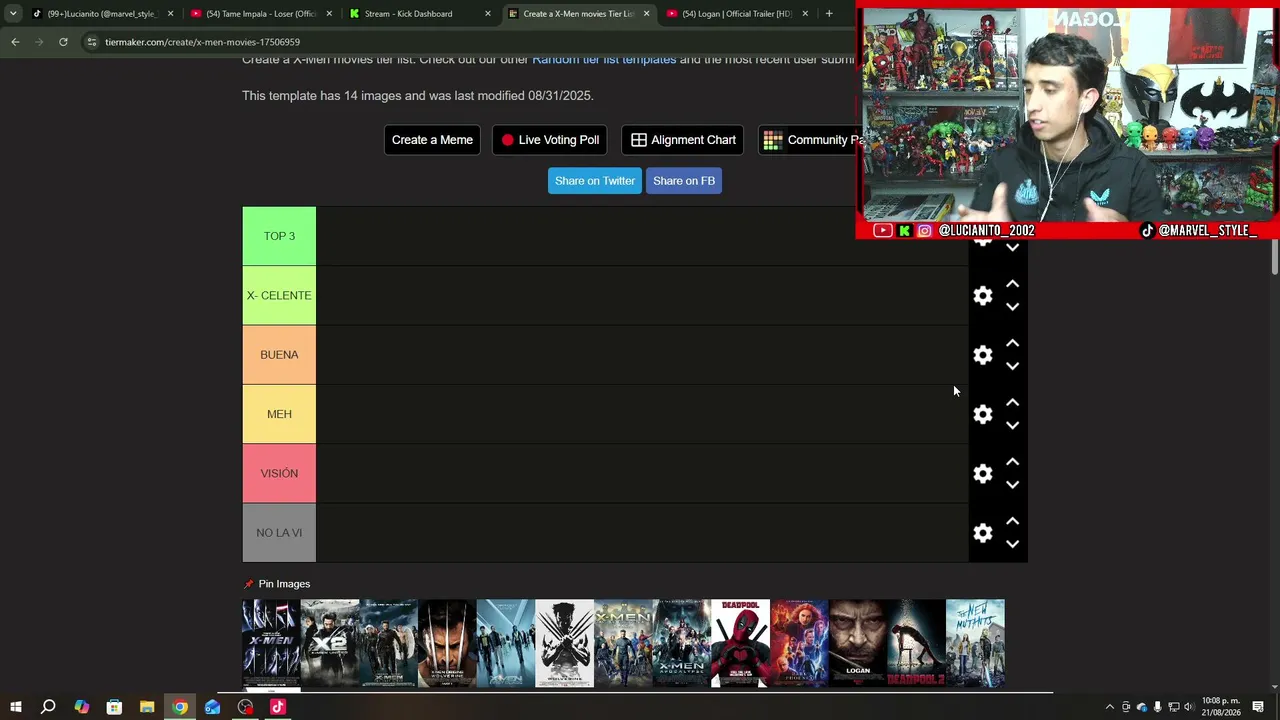Select the Logan movie poster

857,643
